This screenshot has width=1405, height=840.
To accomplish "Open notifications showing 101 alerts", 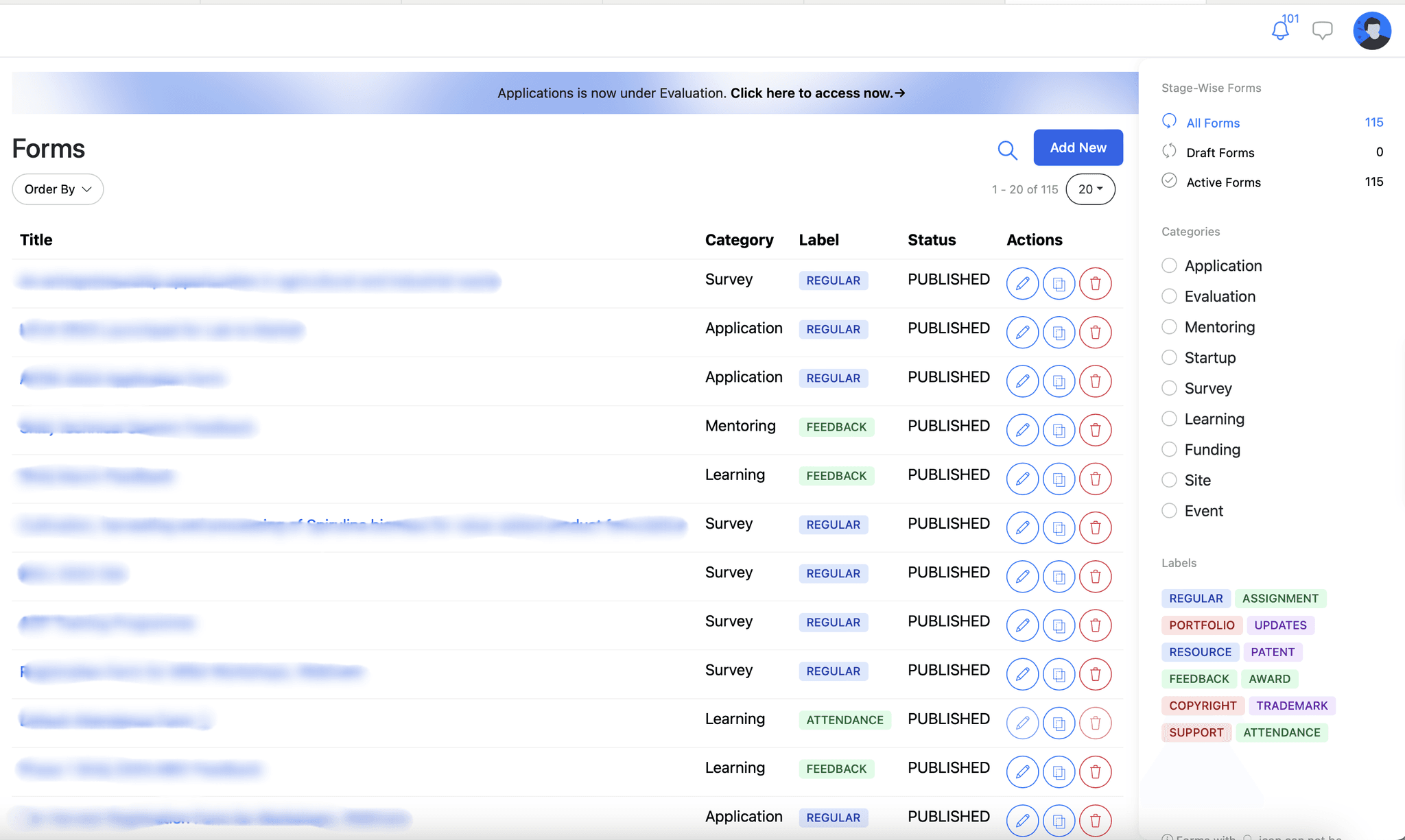I will coord(1280,30).
